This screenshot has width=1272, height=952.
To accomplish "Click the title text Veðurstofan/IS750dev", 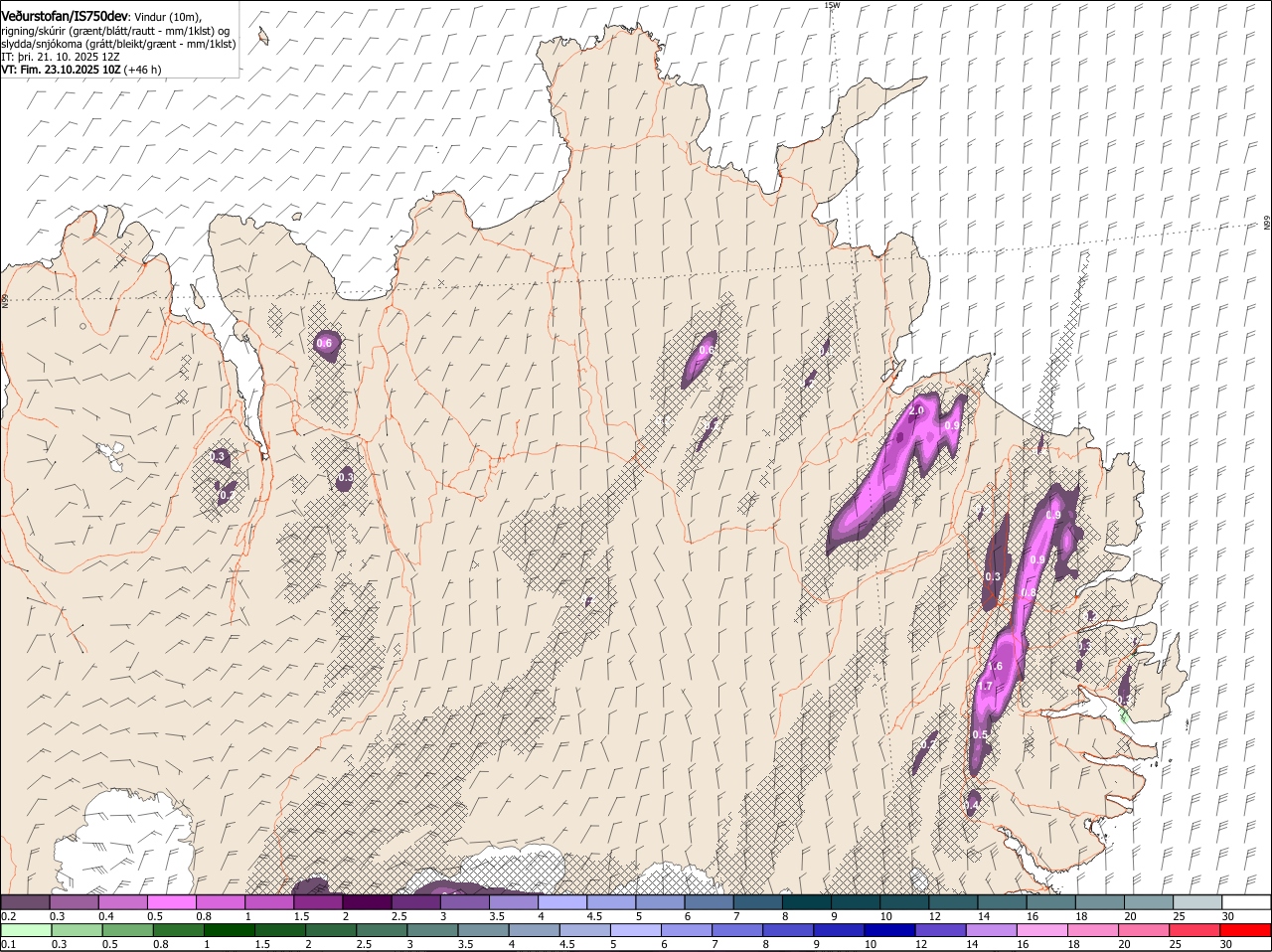I will tap(66, 17).
